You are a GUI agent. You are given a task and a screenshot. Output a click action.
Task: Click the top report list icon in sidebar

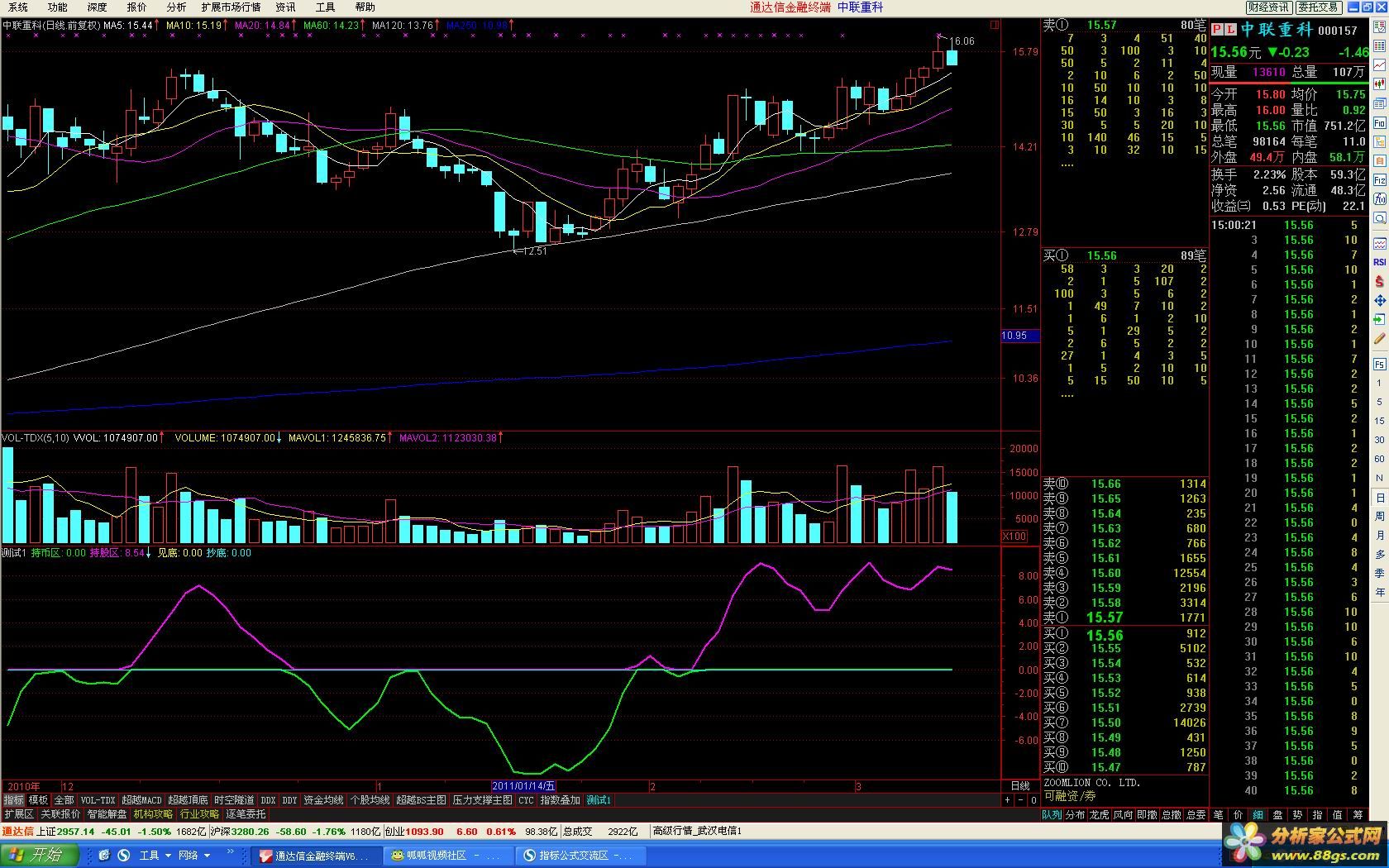pos(1380,26)
